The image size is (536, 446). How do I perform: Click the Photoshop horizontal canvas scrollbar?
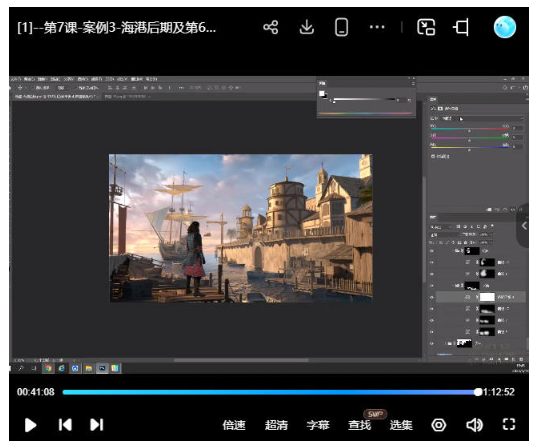241,360
